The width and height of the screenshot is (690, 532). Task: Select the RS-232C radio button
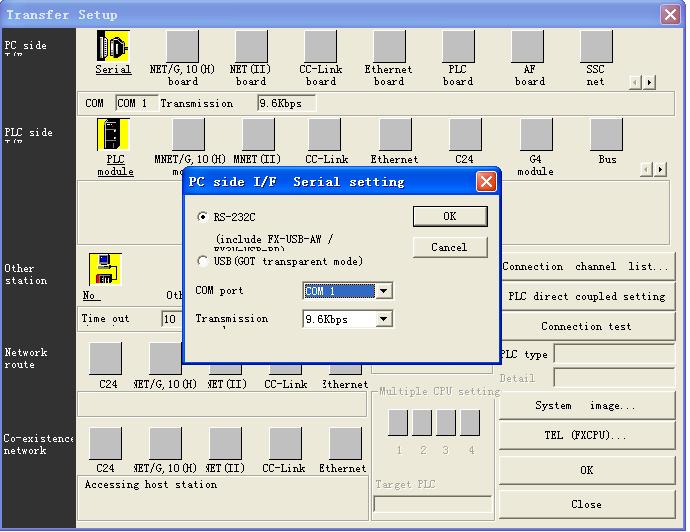pos(204,217)
